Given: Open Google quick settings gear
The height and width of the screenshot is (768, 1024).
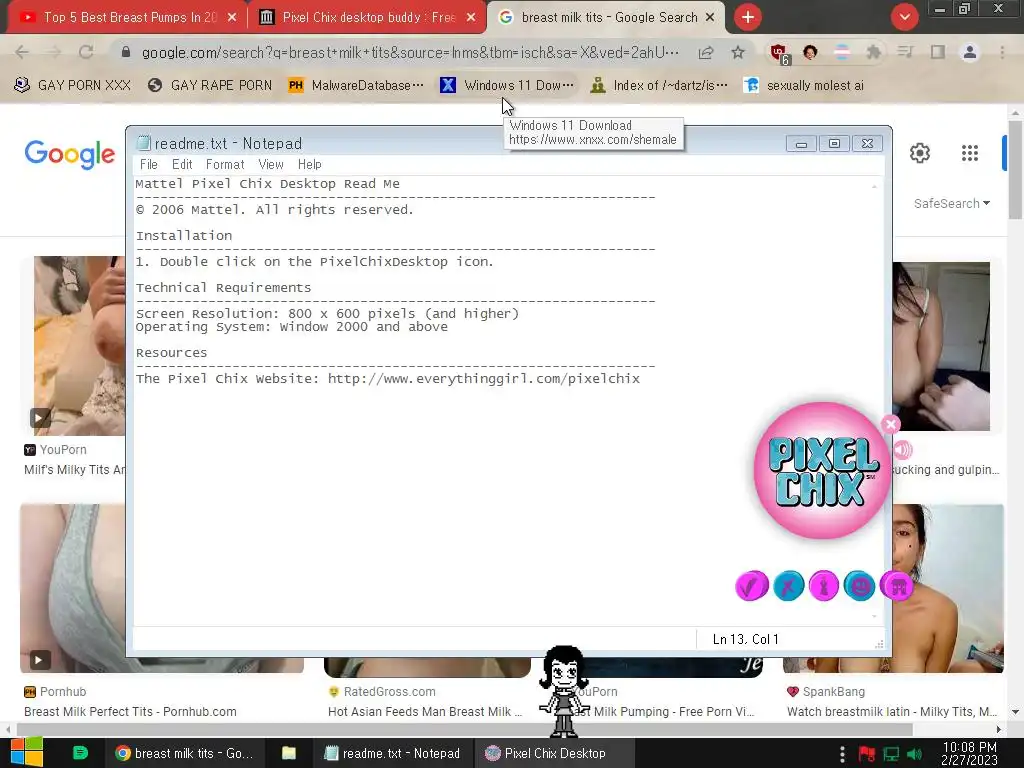Looking at the screenshot, I should click(920, 153).
